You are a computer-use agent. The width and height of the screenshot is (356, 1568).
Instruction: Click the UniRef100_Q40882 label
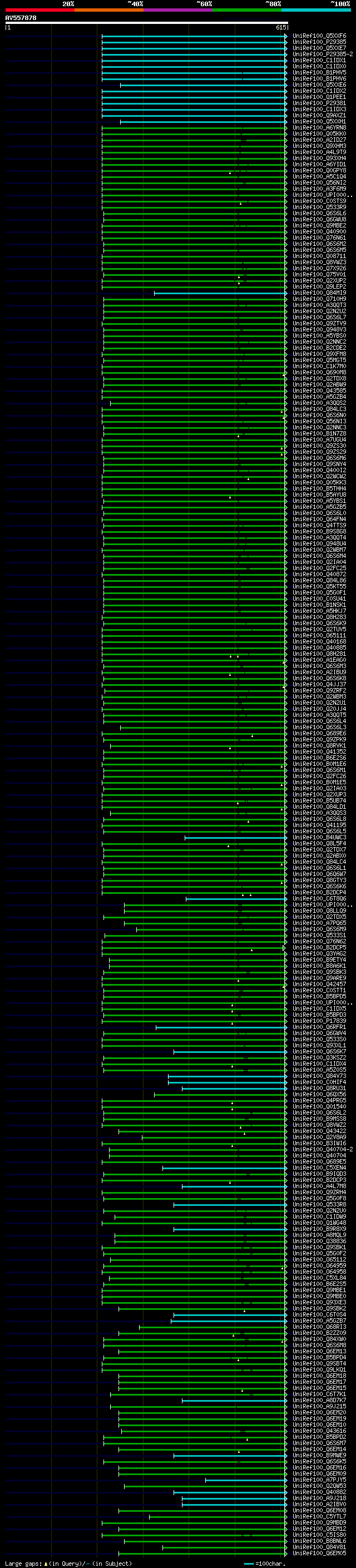319,1492
